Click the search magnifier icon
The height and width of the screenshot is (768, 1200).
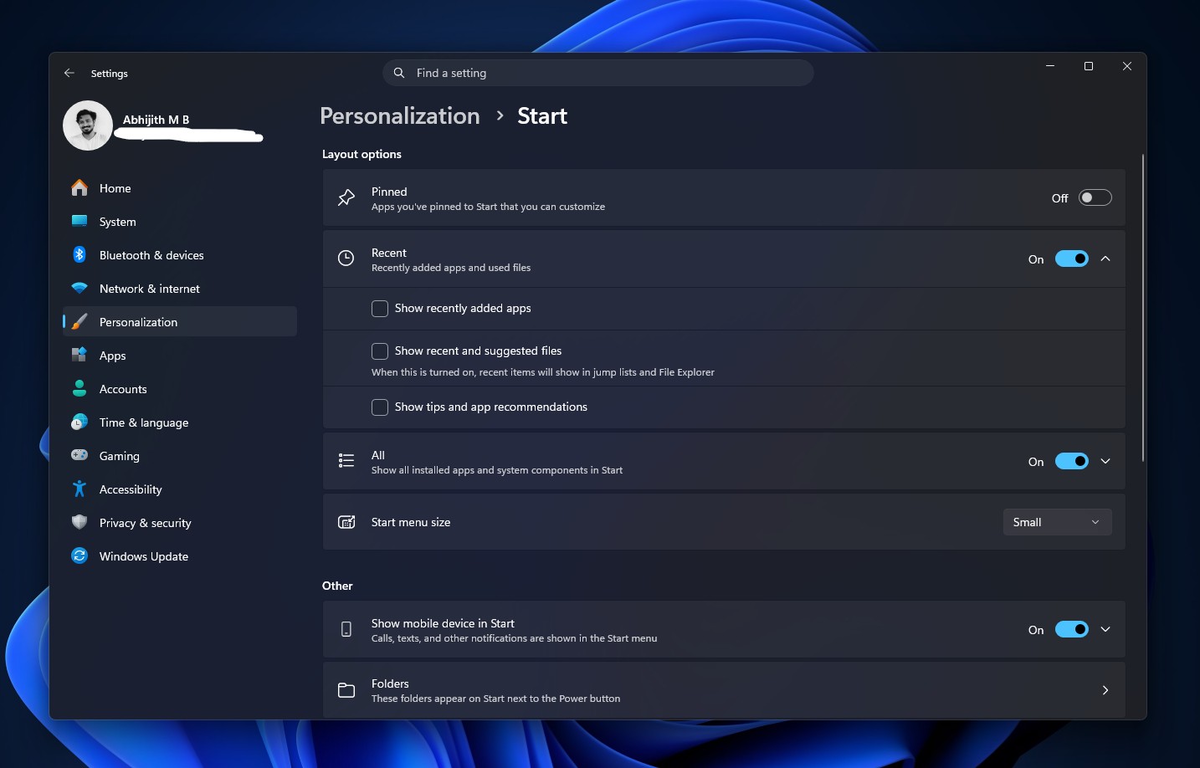(399, 73)
